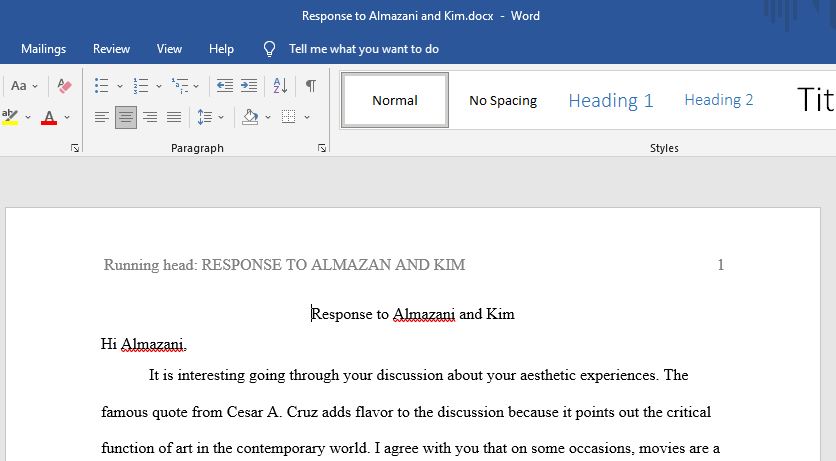Apply Heading 1 style
The width and height of the screenshot is (836, 461).
pos(610,100)
